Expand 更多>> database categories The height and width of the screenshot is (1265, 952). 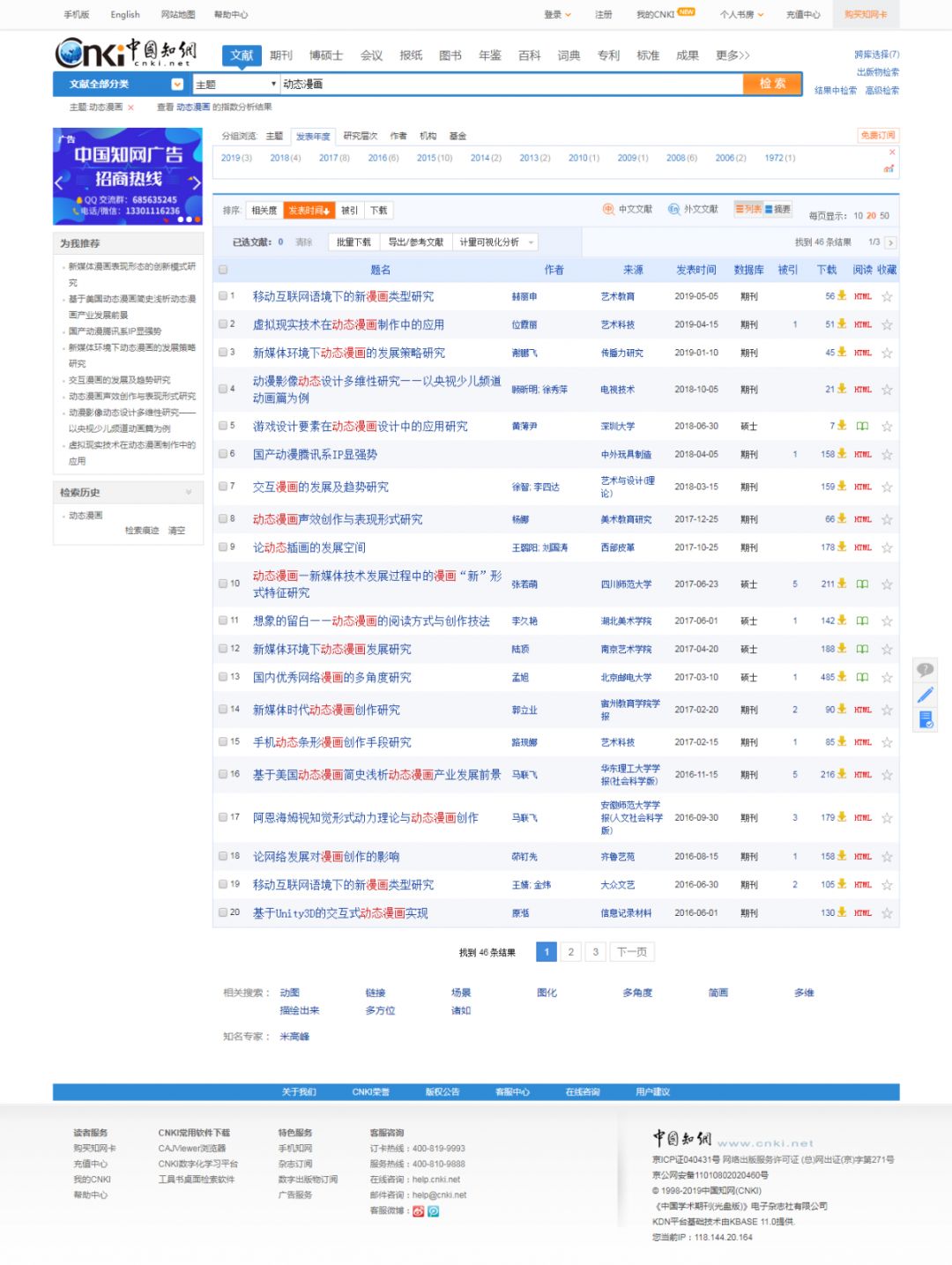coord(733,56)
